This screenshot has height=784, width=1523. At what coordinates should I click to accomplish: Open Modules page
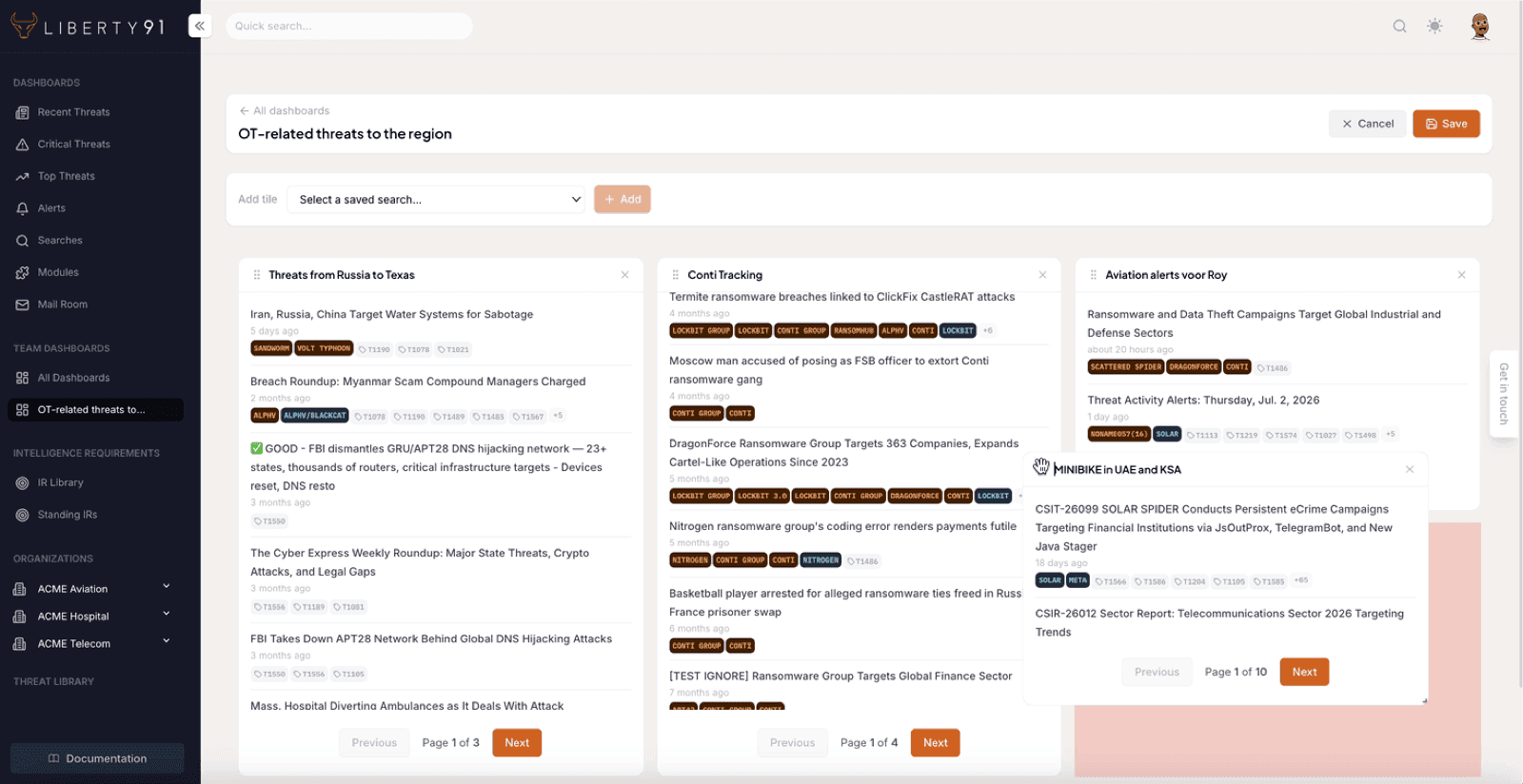coord(58,272)
